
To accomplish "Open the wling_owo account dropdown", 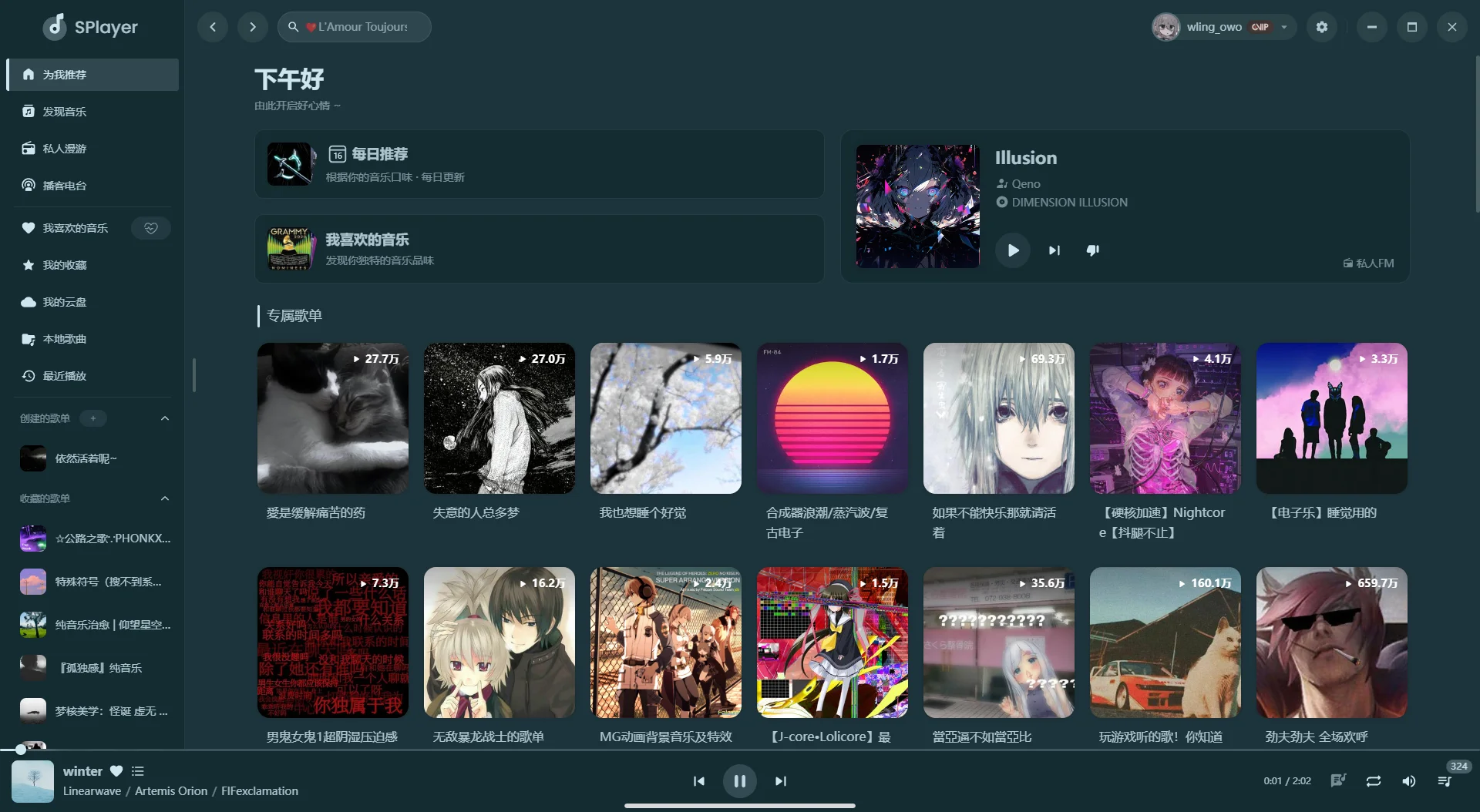I will click(x=1223, y=27).
